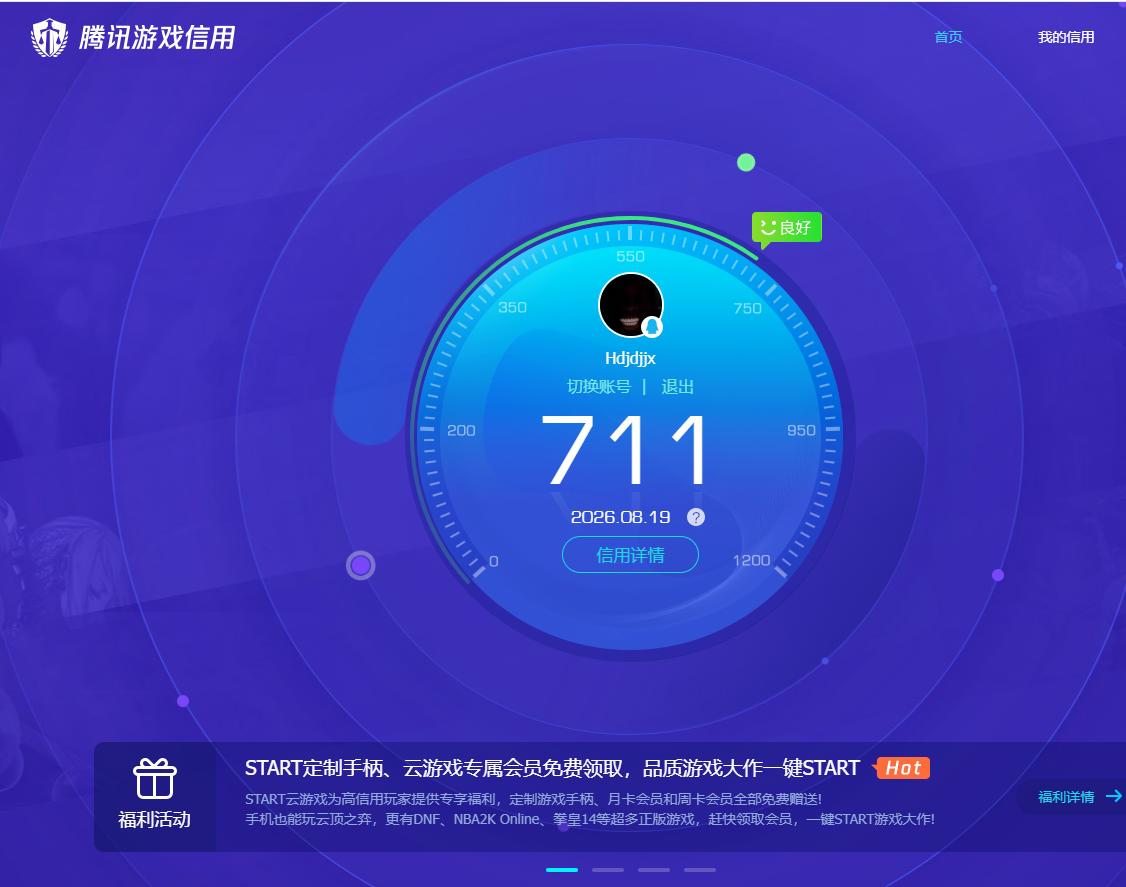Open the 首页 navigation tab
Screen dimensions: 1126x887
(948, 37)
